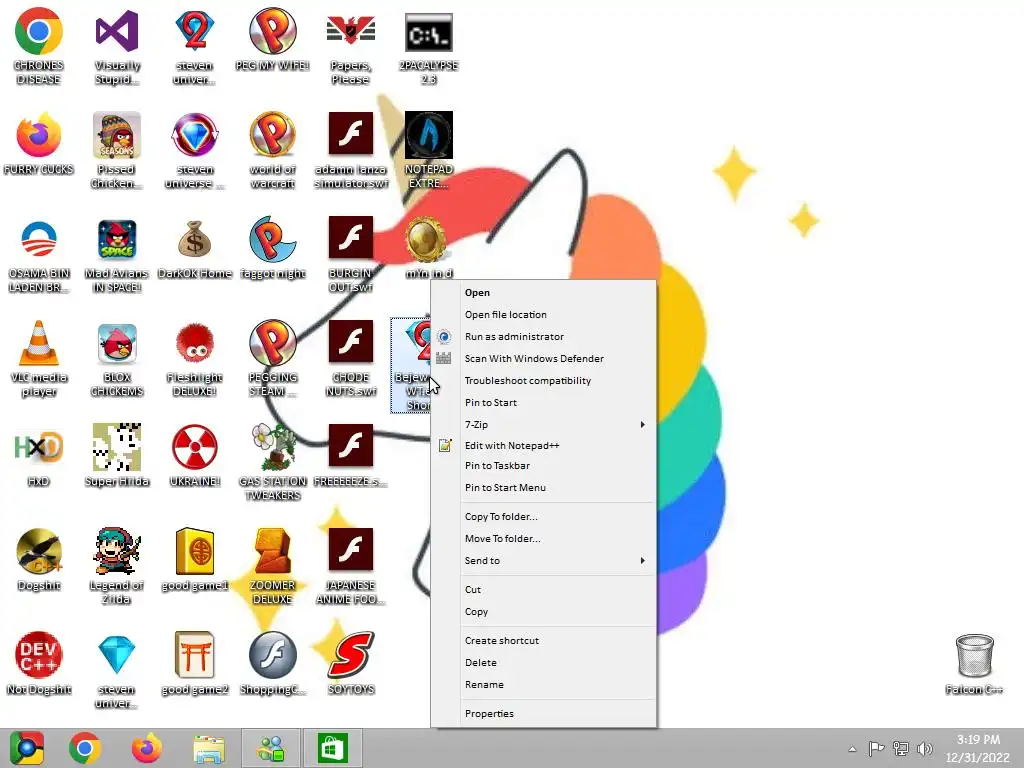Open the Mad Avians IN SPACE! icon
This screenshot has height=768, width=1024.
point(117,239)
